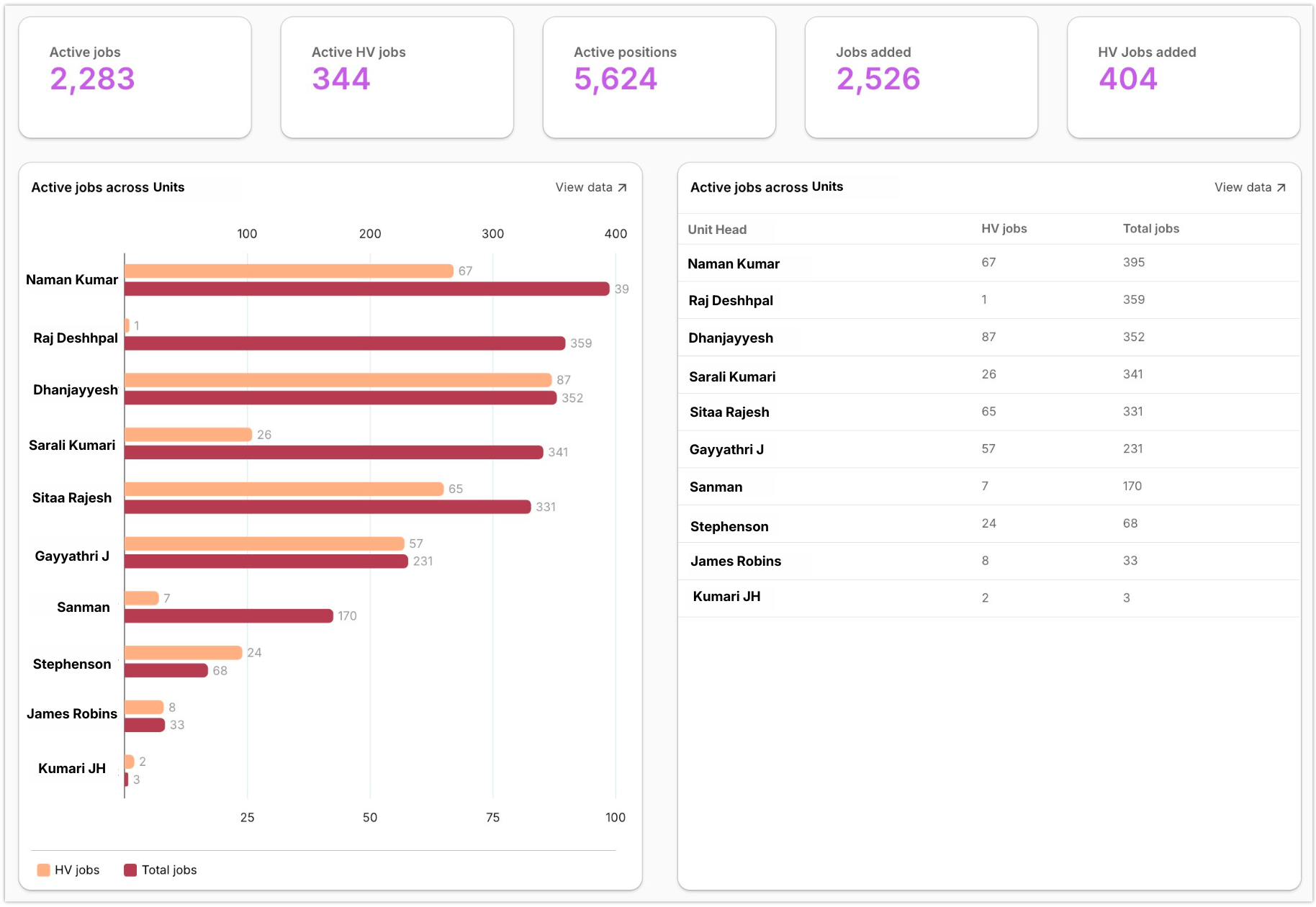Select Kumari JH name in the table
The image size is (1316, 907).
(x=726, y=596)
